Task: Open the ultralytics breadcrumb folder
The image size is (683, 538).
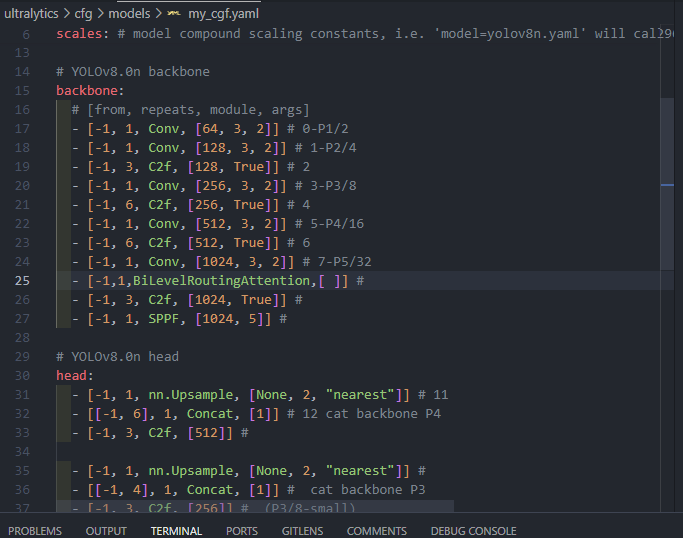Action: coord(34,13)
